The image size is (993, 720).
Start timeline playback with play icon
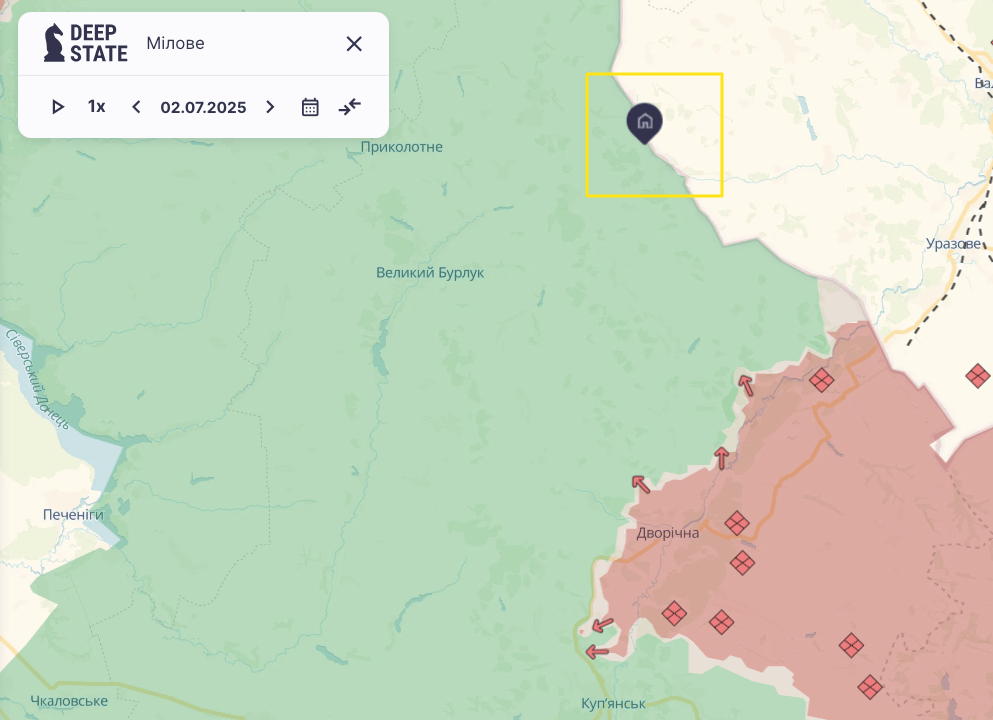(x=58, y=107)
